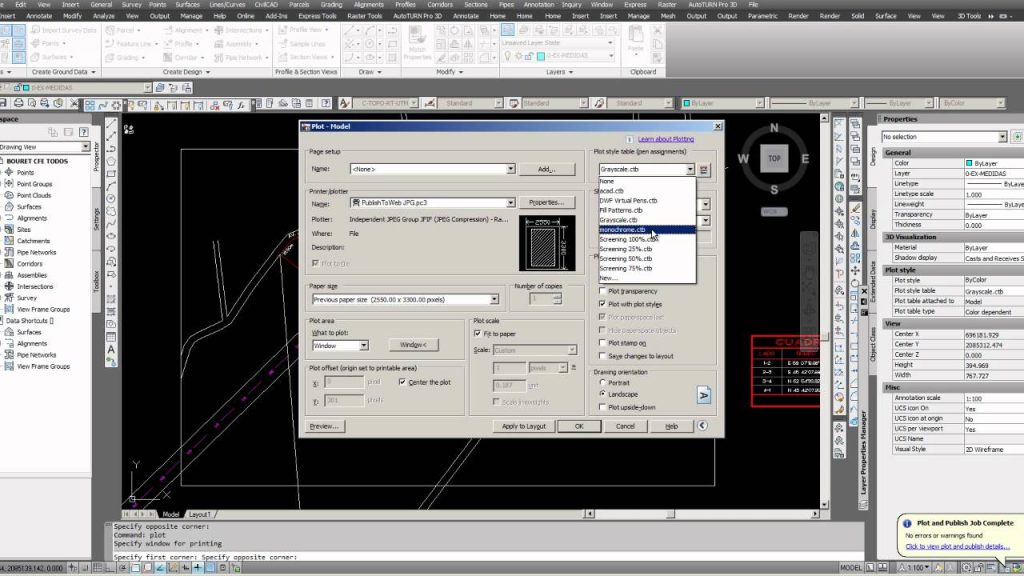Click the Match Properties ribbon icon
1024x576 pixels.
point(417,43)
